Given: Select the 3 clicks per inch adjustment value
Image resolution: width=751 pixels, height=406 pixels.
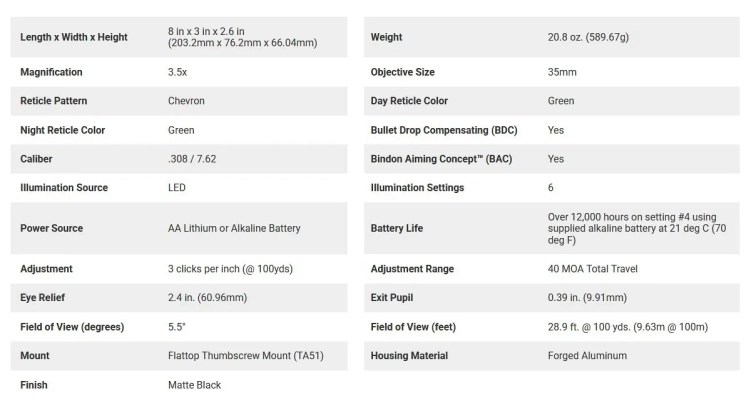Looking at the screenshot, I should [230, 269].
